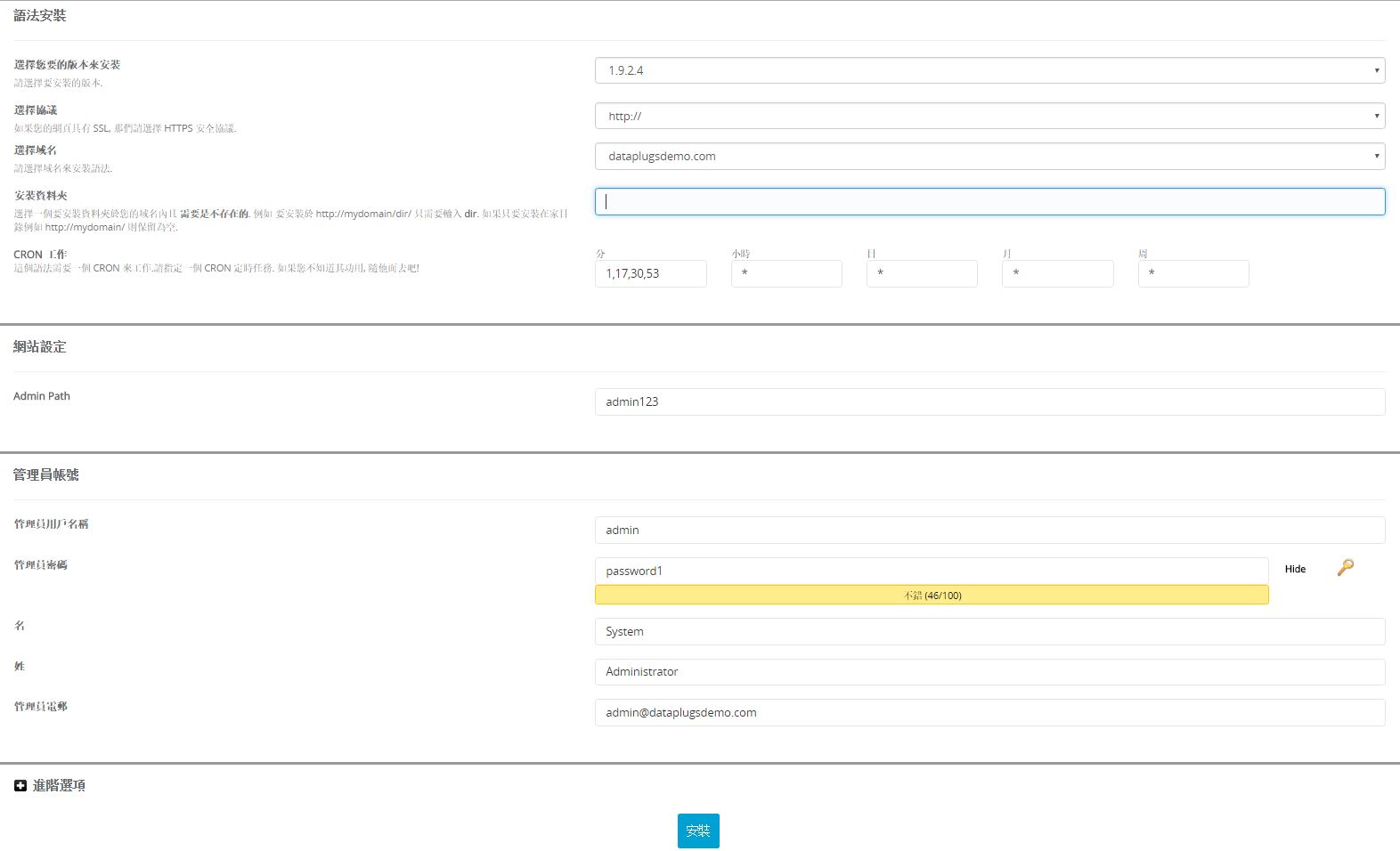
Task: Click the Admin Path field containing admin123
Action: pos(989,401)
